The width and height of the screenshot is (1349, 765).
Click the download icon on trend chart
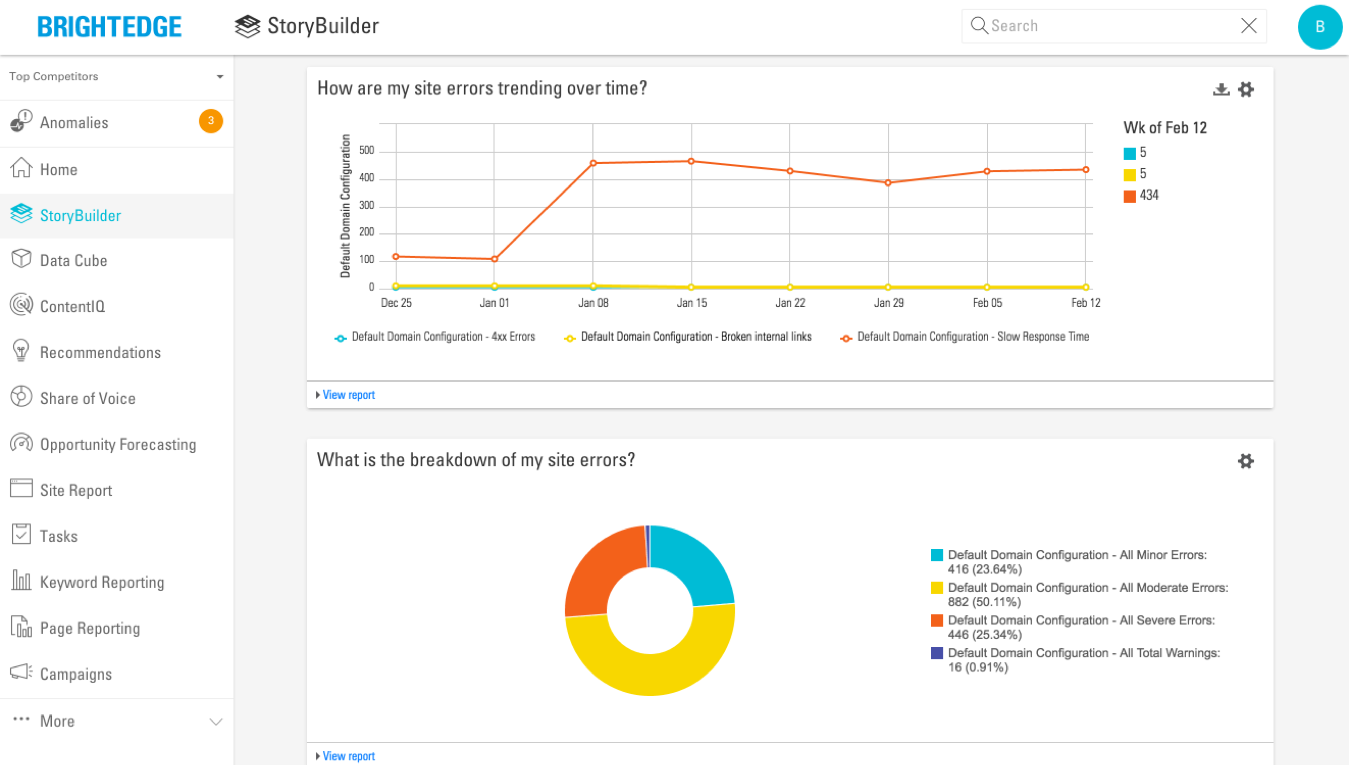tap(1221, 89)
